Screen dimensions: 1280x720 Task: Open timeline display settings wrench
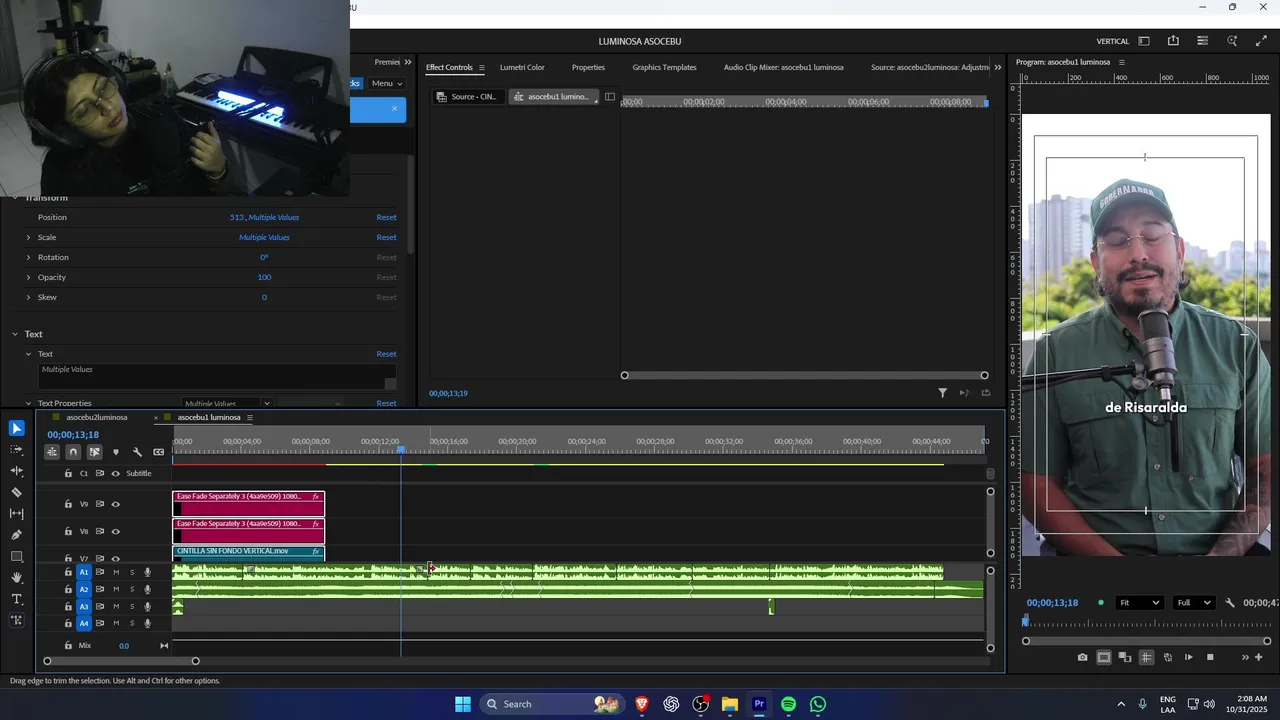[x=137, y=452]
